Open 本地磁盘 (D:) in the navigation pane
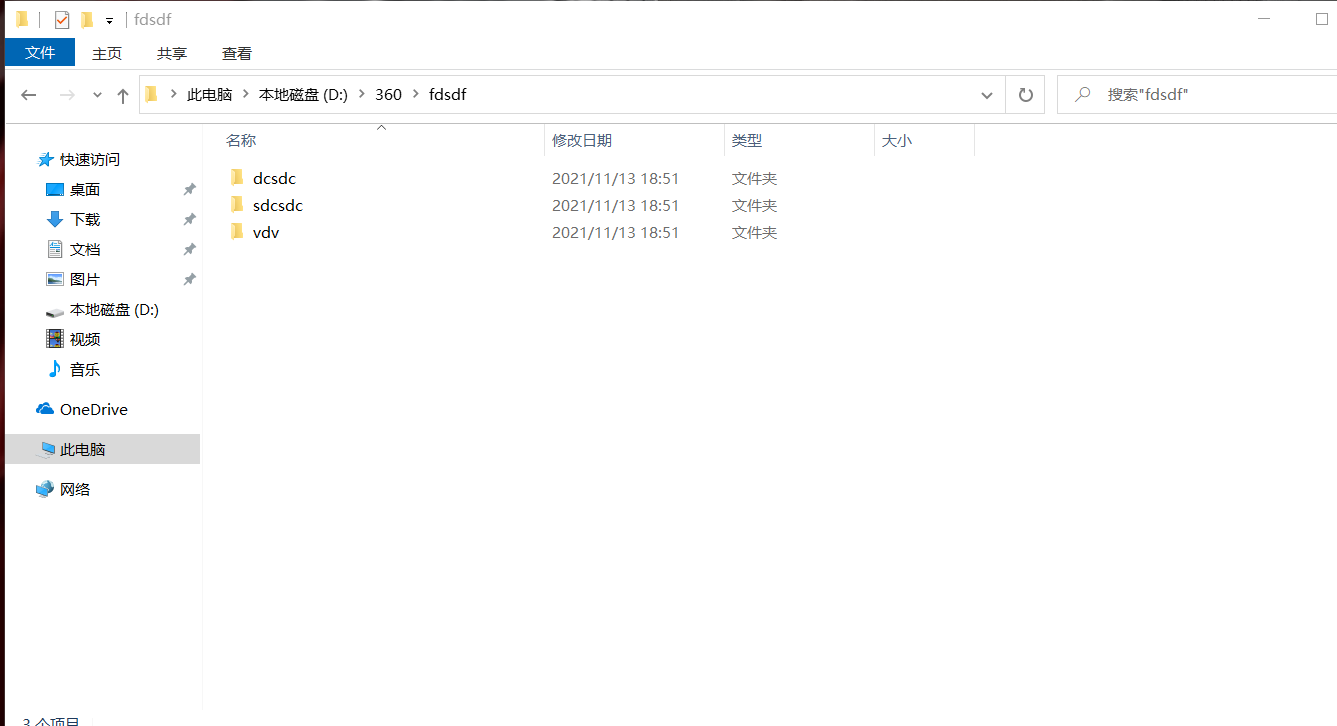The width and height of the screenshot is (1337, 726). pos(114,310)
